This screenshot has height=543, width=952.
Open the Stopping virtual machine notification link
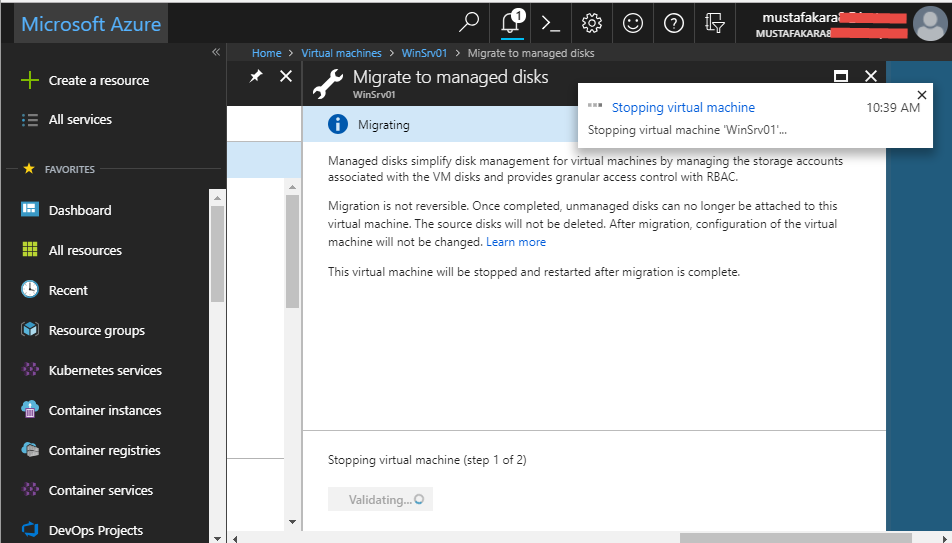pos(683,108)
